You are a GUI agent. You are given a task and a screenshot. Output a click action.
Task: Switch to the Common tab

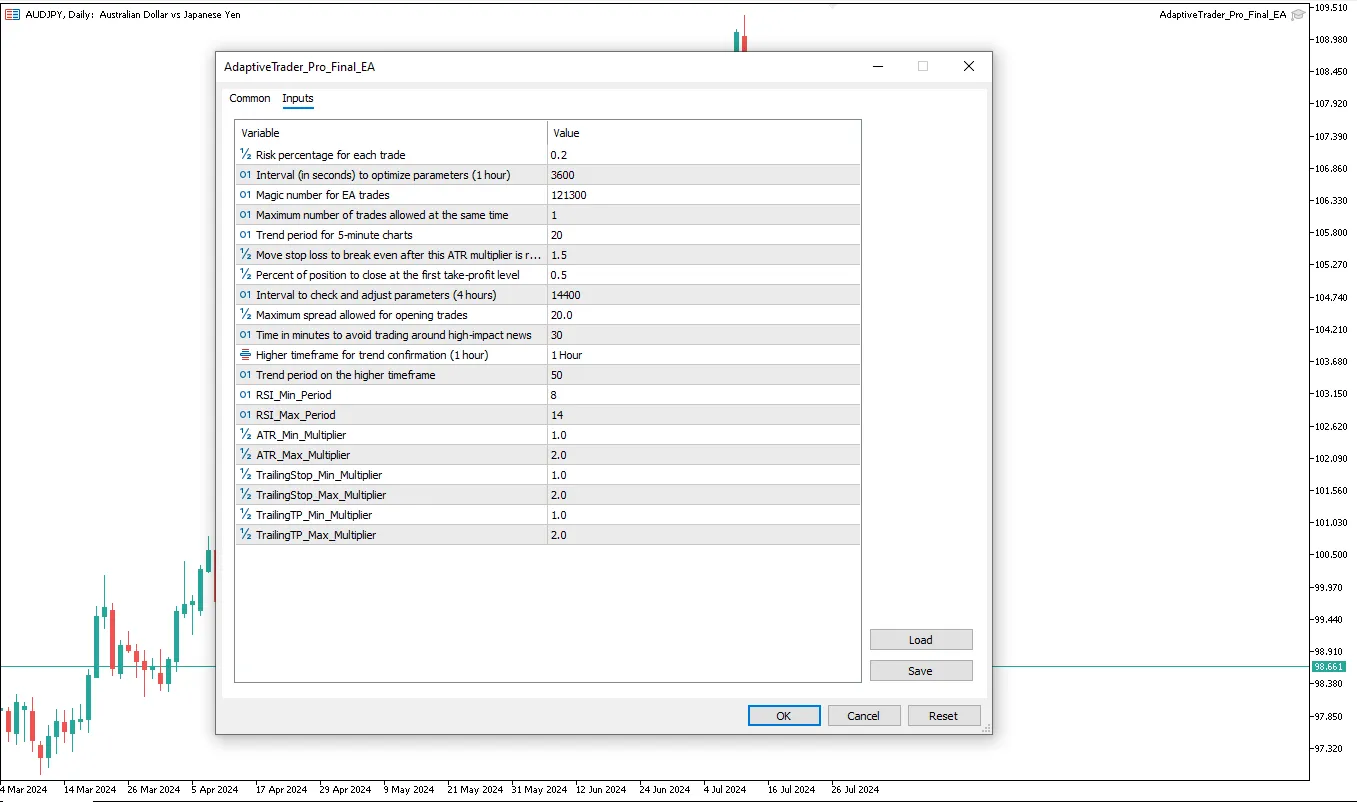pyautogui.click(x=250, y=98)
